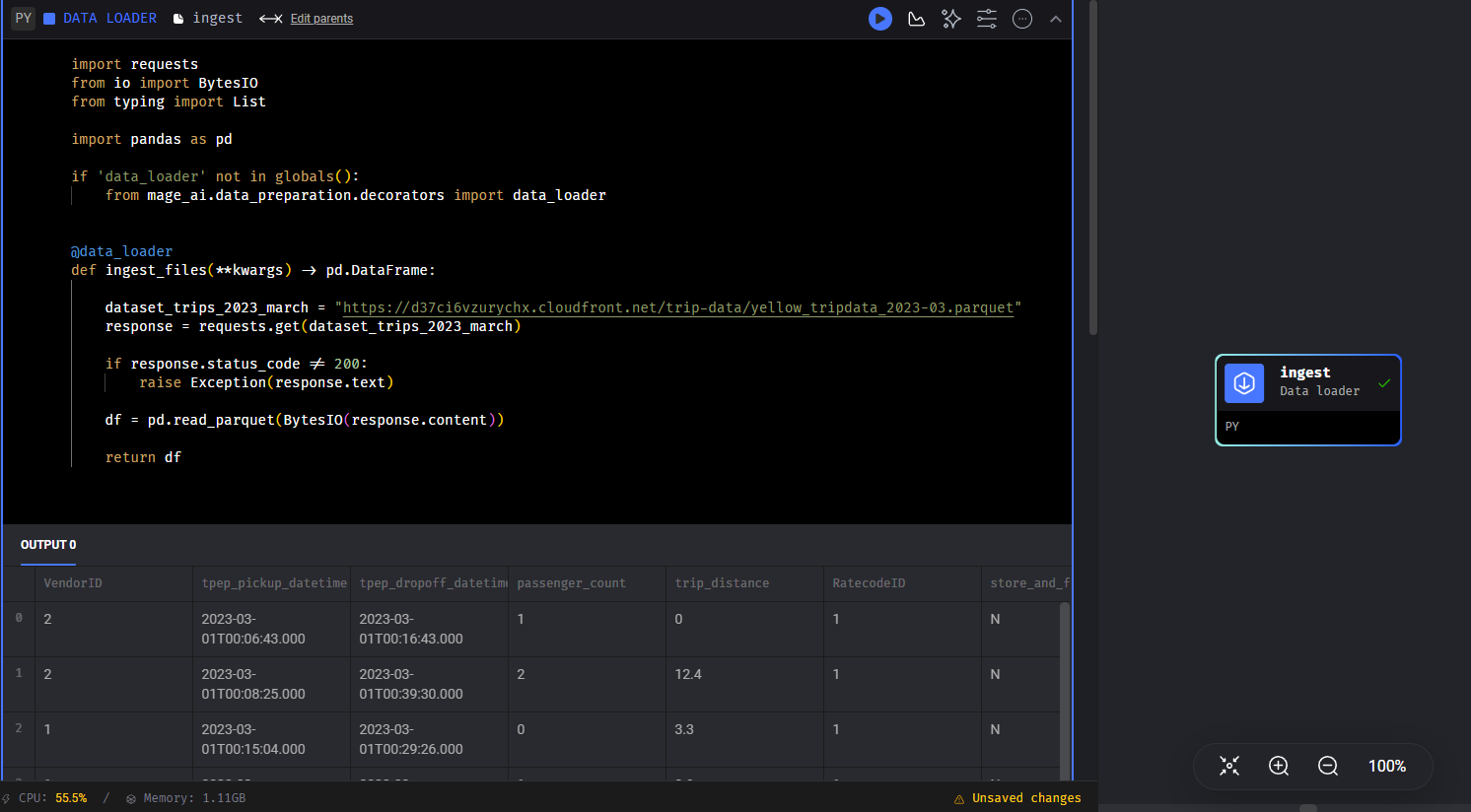The width and height of the screenshot is (1471, 812).
Task: Click the @data_loader decorator line
Action: pos(122,251)
